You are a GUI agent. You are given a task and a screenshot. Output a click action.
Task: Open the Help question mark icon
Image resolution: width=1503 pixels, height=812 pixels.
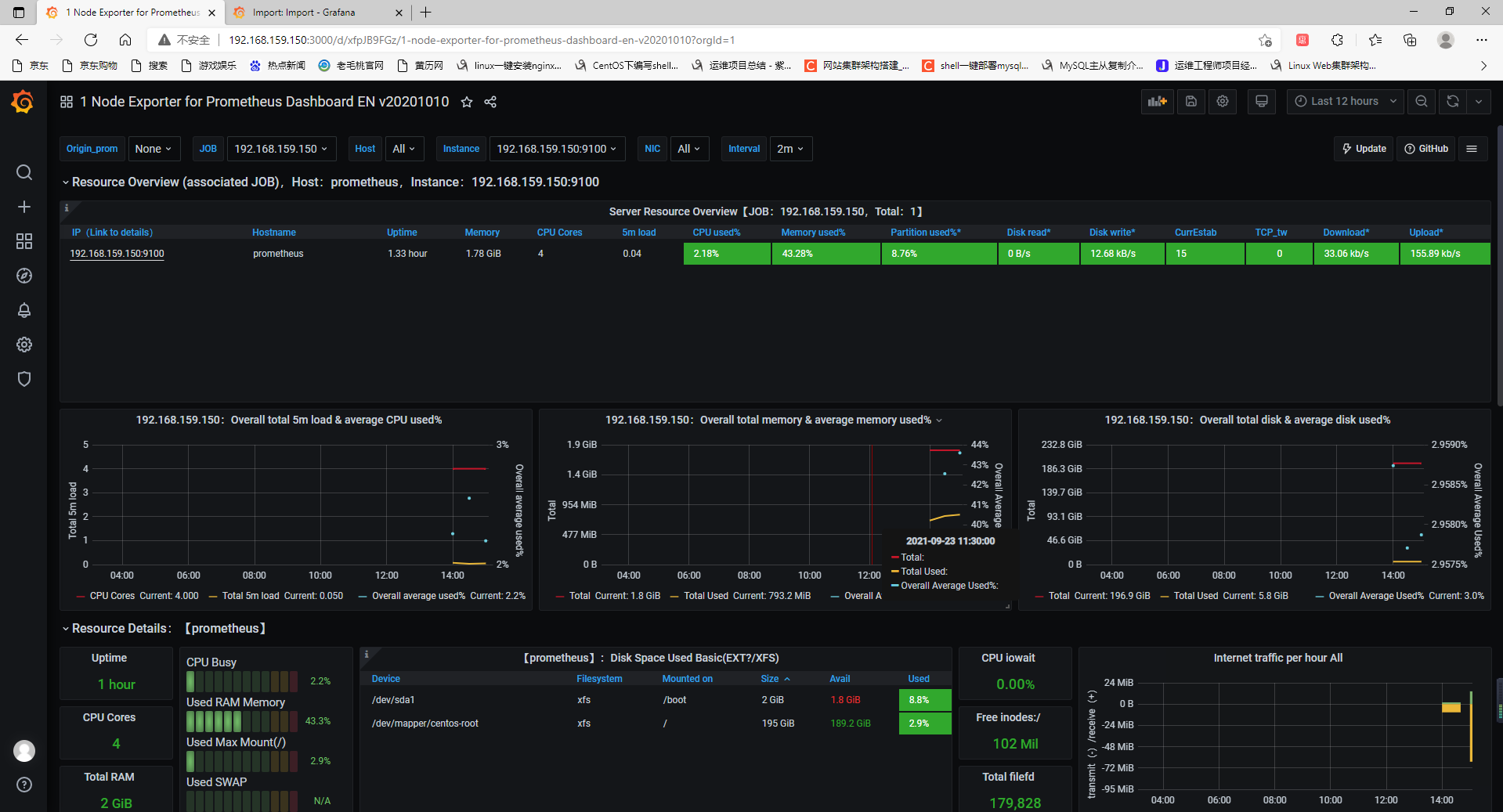click(24, 785)
